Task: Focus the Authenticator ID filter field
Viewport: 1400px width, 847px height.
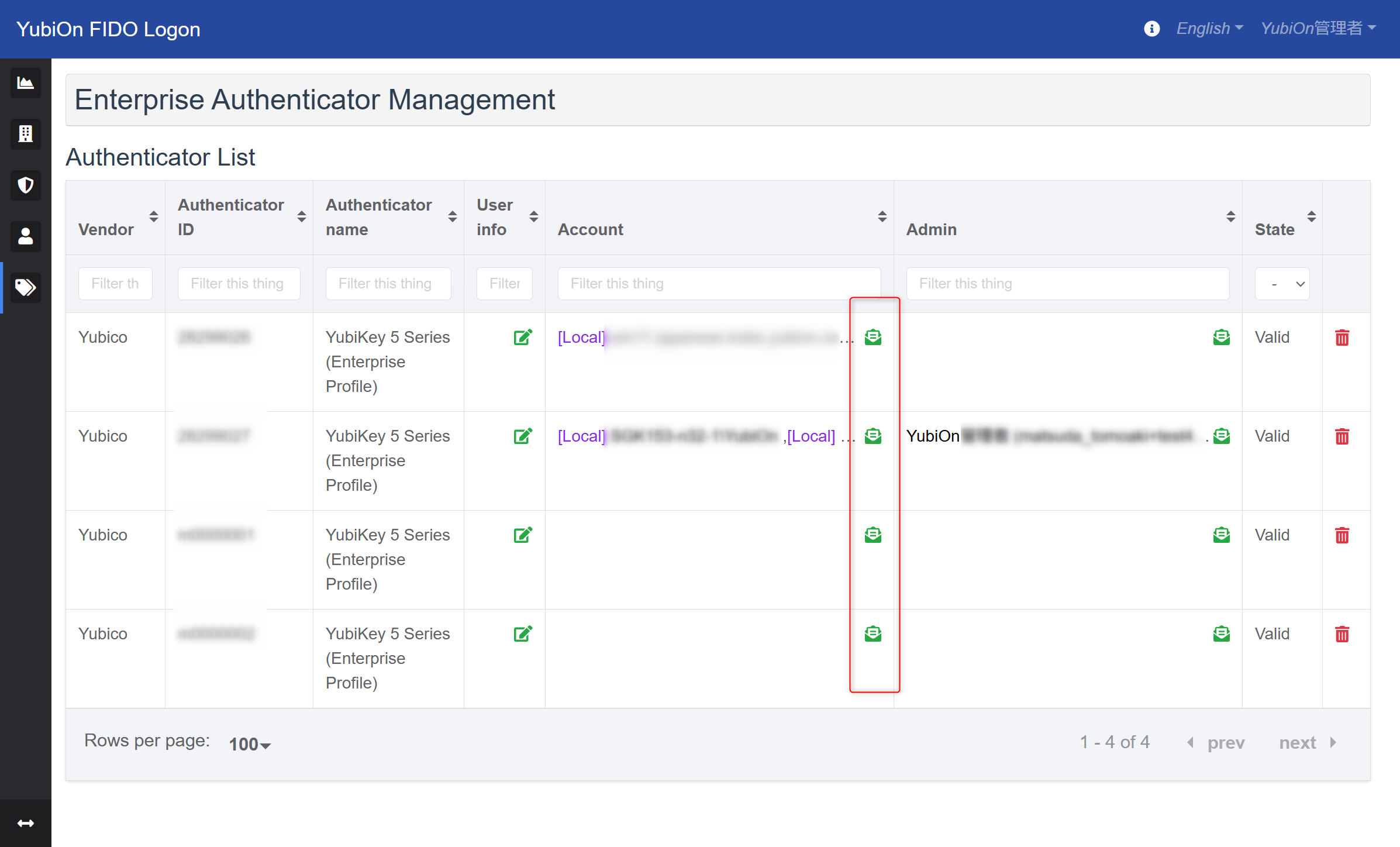Action: pyautogui.click(x=239, y=284)
